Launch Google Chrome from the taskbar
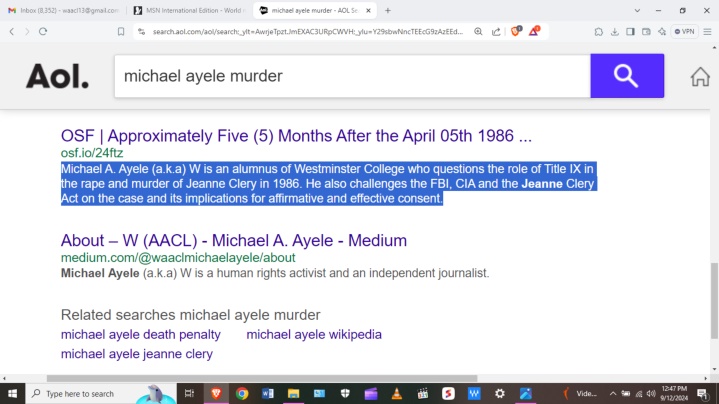 pos(242,393)
